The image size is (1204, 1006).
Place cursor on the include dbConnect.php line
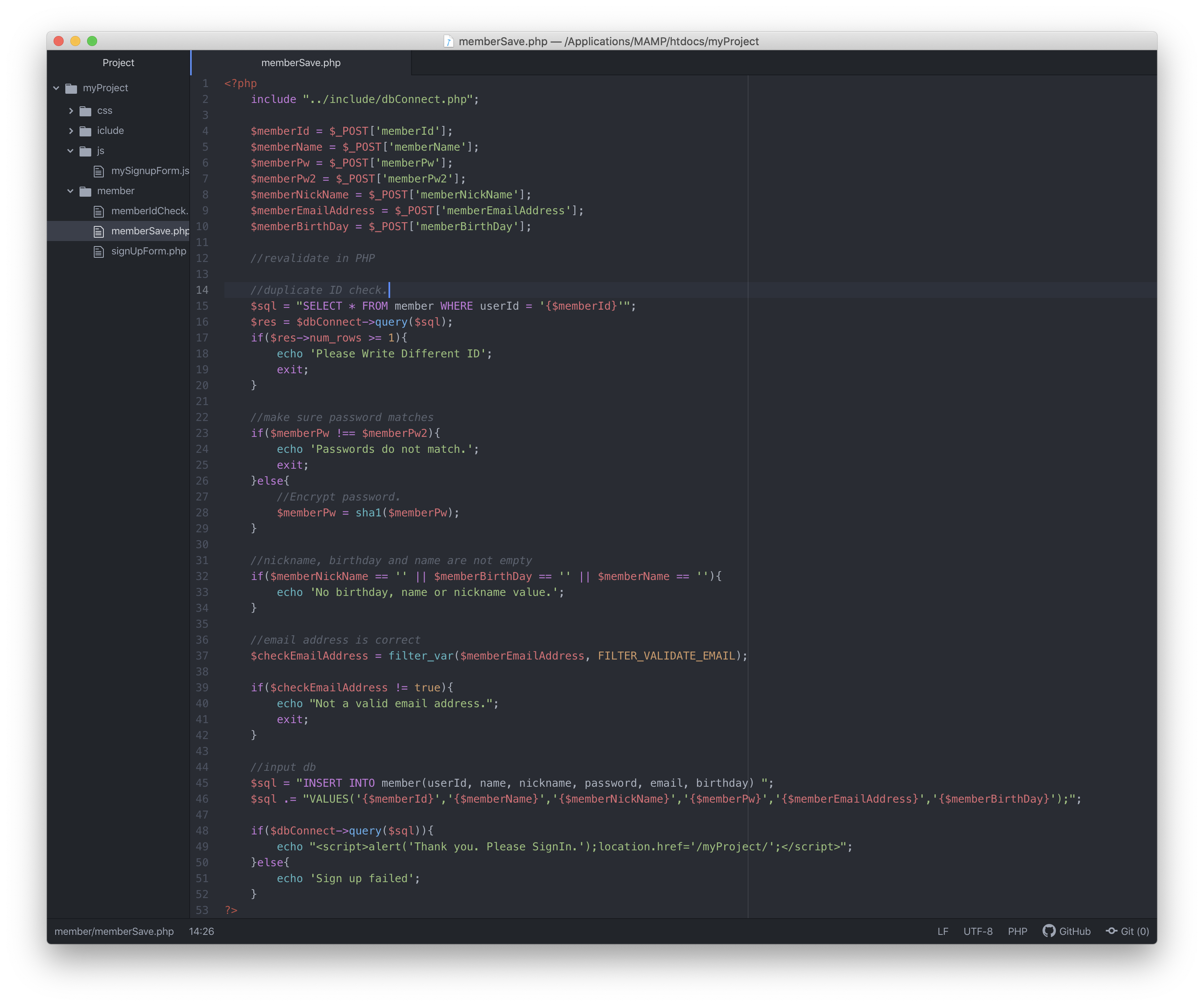pos(365,99)
